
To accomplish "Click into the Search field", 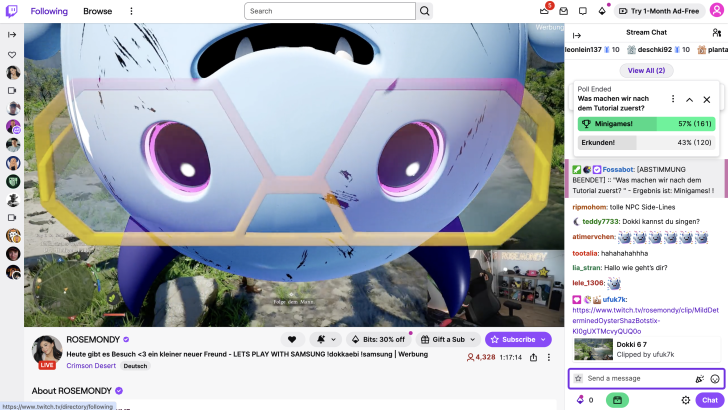I will [x=330, y=11].
